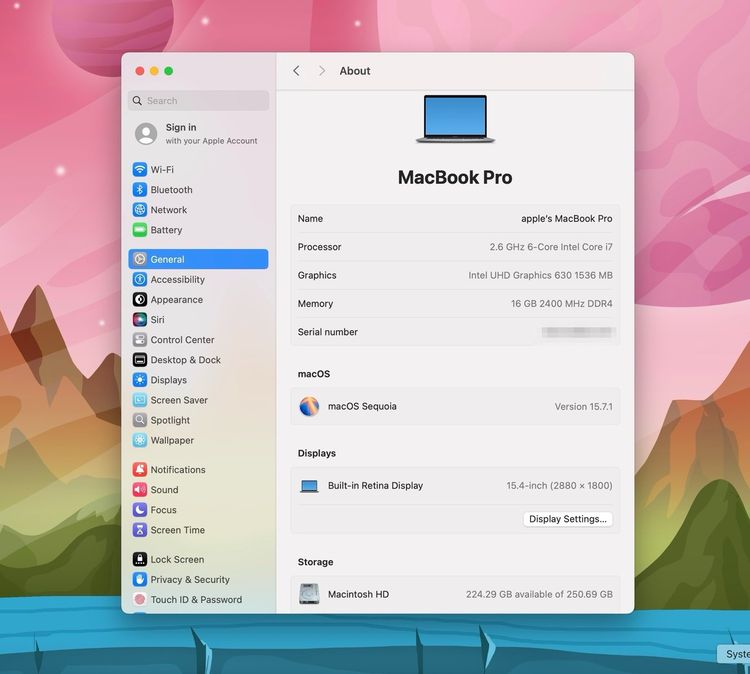The image size is (750, 674).
Task: Select the Notifications bell icon
Action: click(140, 470)
